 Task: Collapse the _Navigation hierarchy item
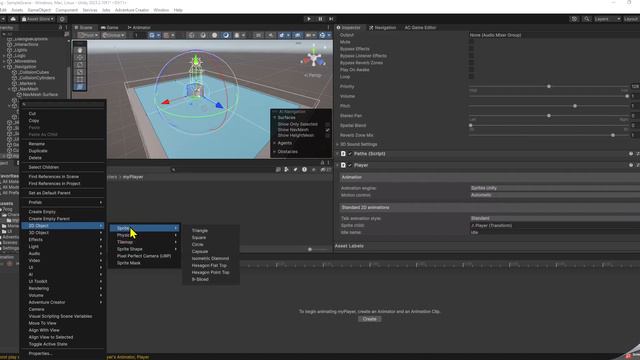click(x=4, y=67)
